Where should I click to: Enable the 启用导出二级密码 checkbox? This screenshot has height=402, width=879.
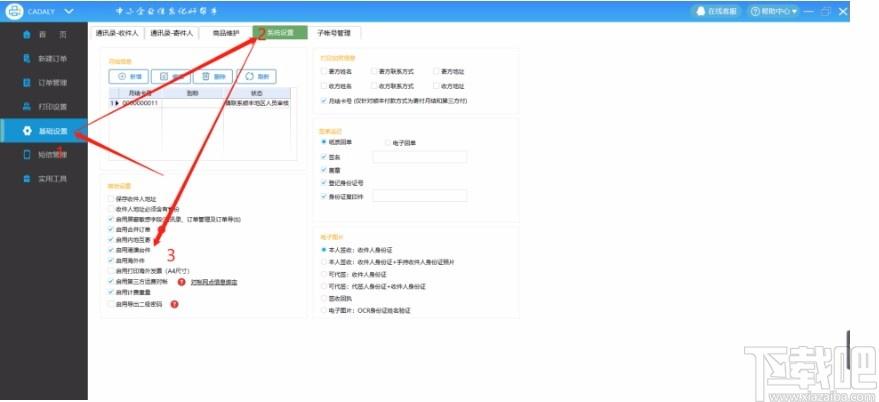click(111, 304)
